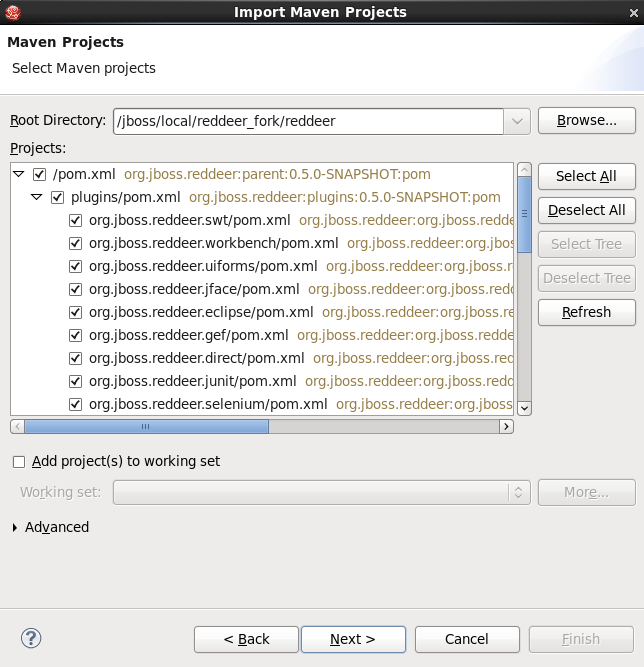The width and height of the screenshot is (644, 667).
Task: Toggle the org.jboss.reddeer.eclipse/pom.xml checkbox
Action: (75, 312)
